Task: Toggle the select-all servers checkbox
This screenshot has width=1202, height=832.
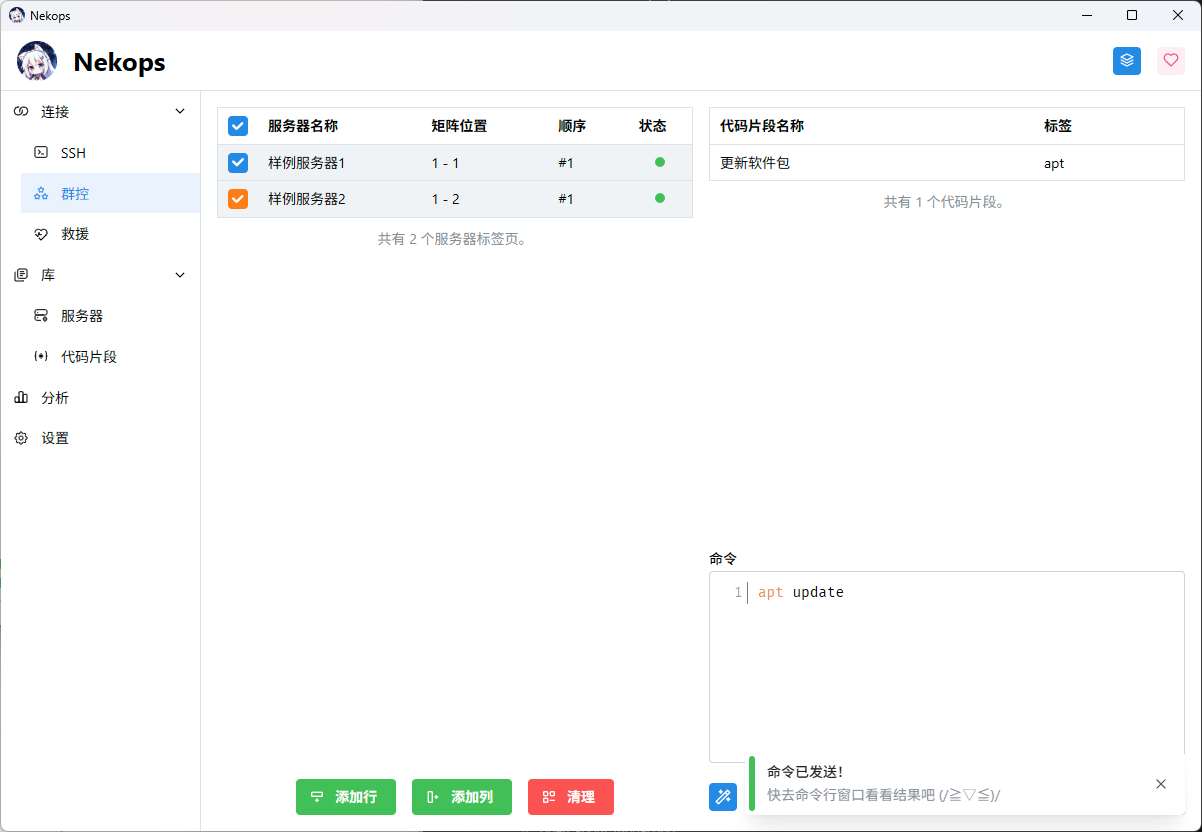Action: pyautogui.click(x=238, y=126)
